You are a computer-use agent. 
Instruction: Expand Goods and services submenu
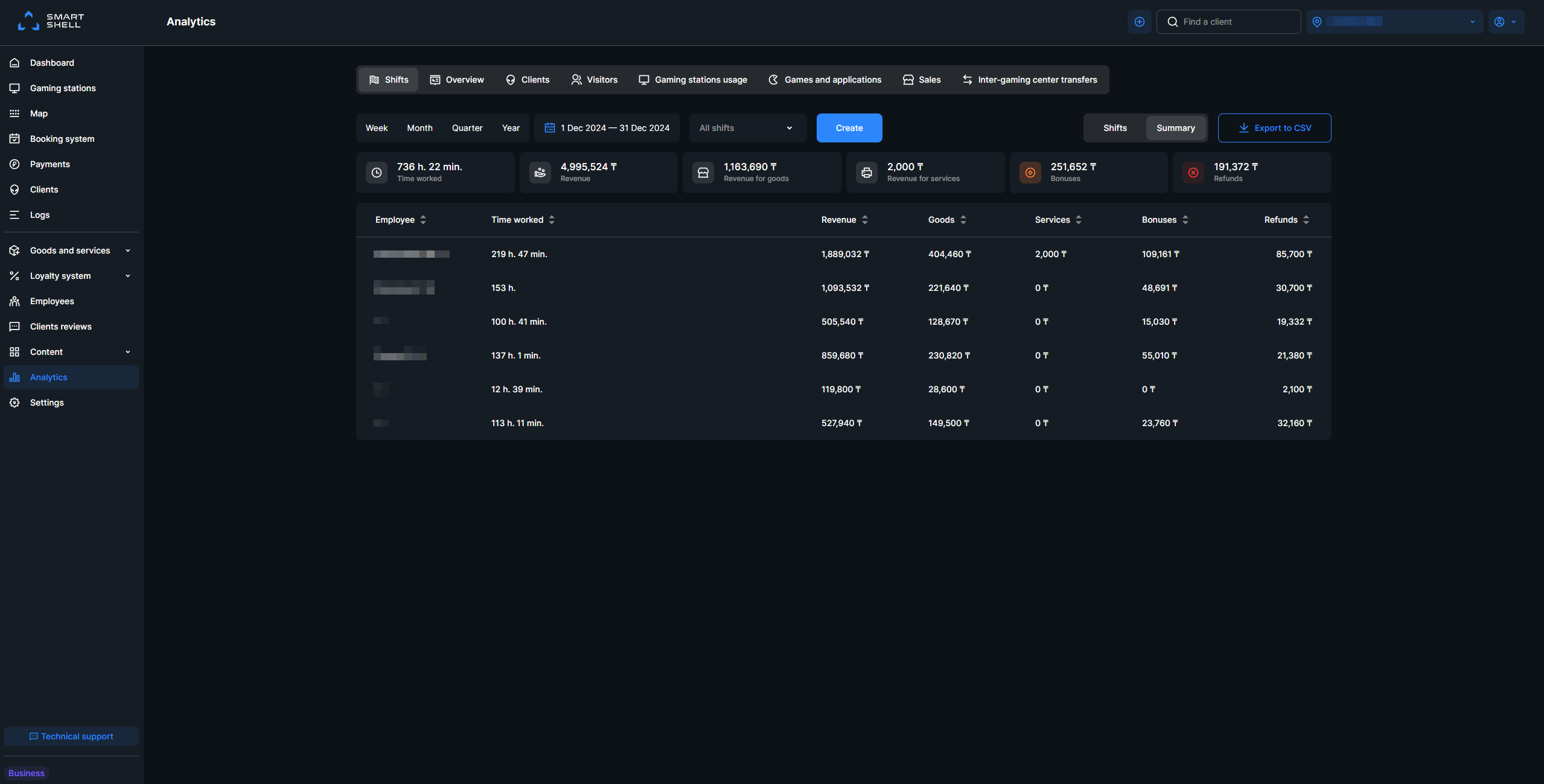(x=71, y=250)
